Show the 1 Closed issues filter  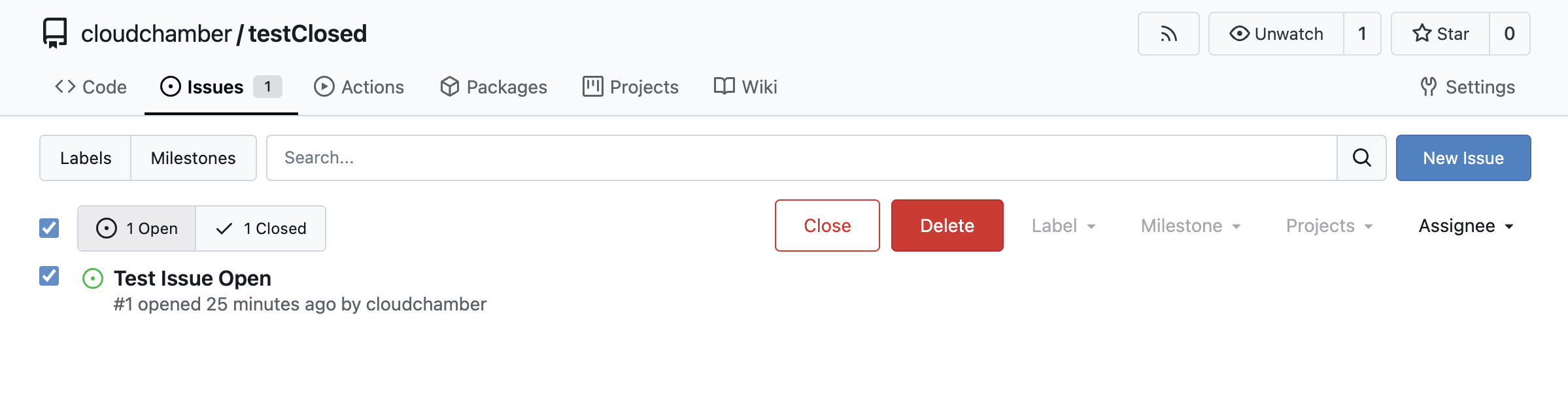(261, 229)
